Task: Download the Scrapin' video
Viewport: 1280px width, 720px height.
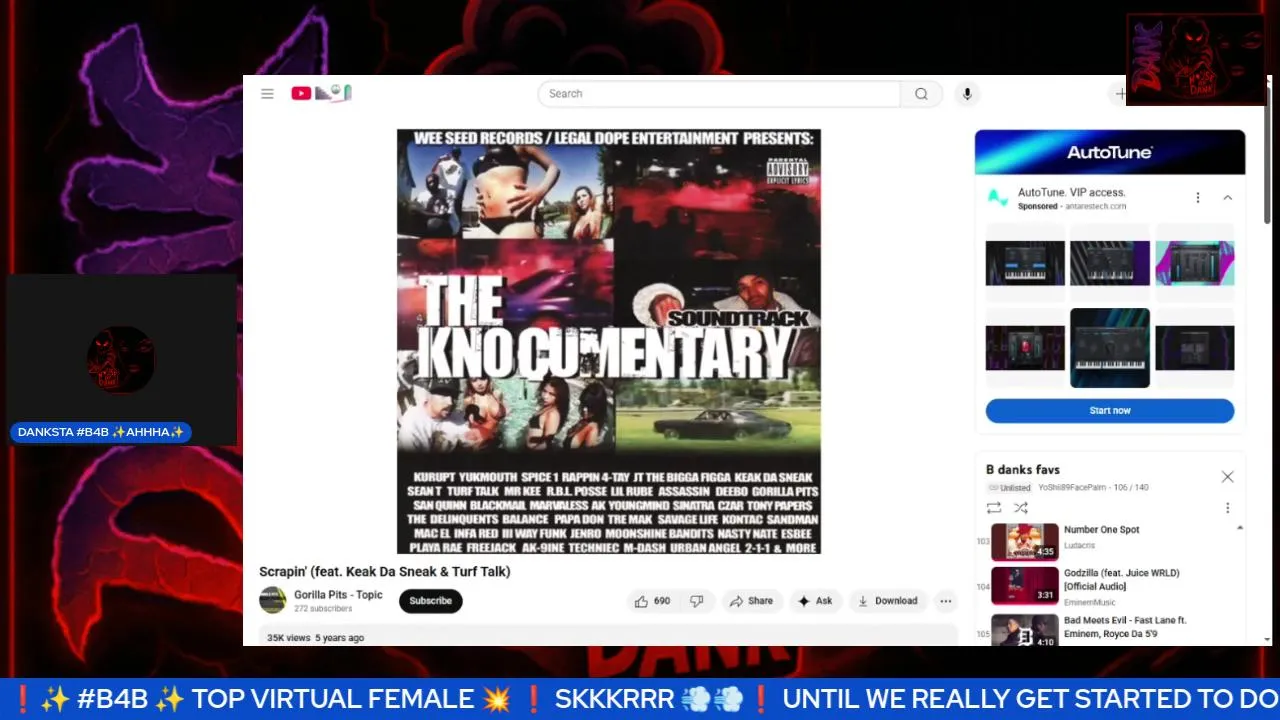Action: (x=887, y=601)
